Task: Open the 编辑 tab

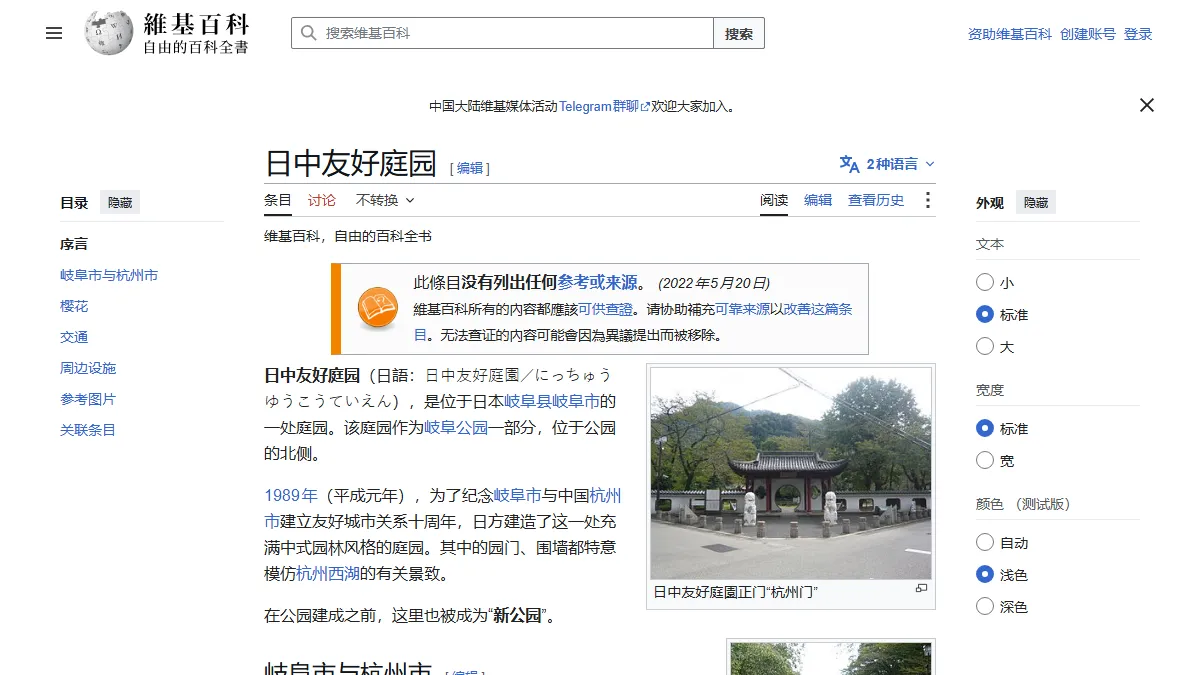Action: (x=818, y=200)
